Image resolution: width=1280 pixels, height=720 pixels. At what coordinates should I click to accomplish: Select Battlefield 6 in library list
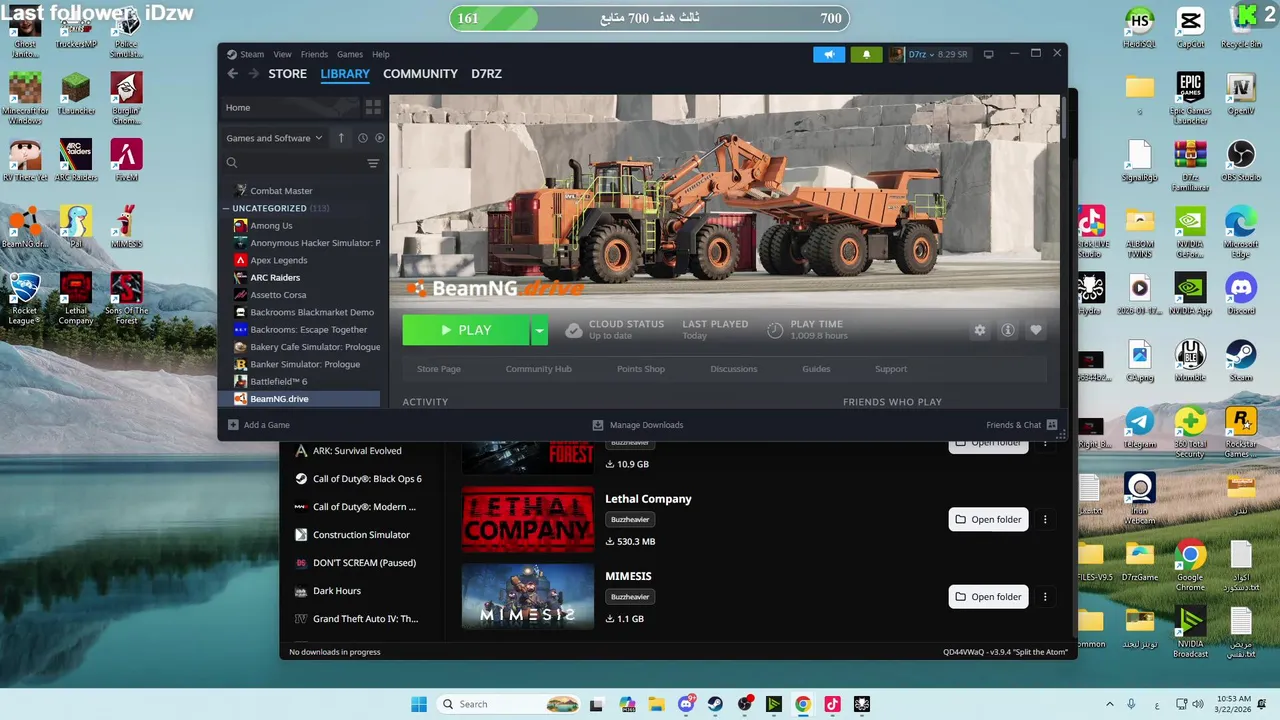[x=278, y=381]
